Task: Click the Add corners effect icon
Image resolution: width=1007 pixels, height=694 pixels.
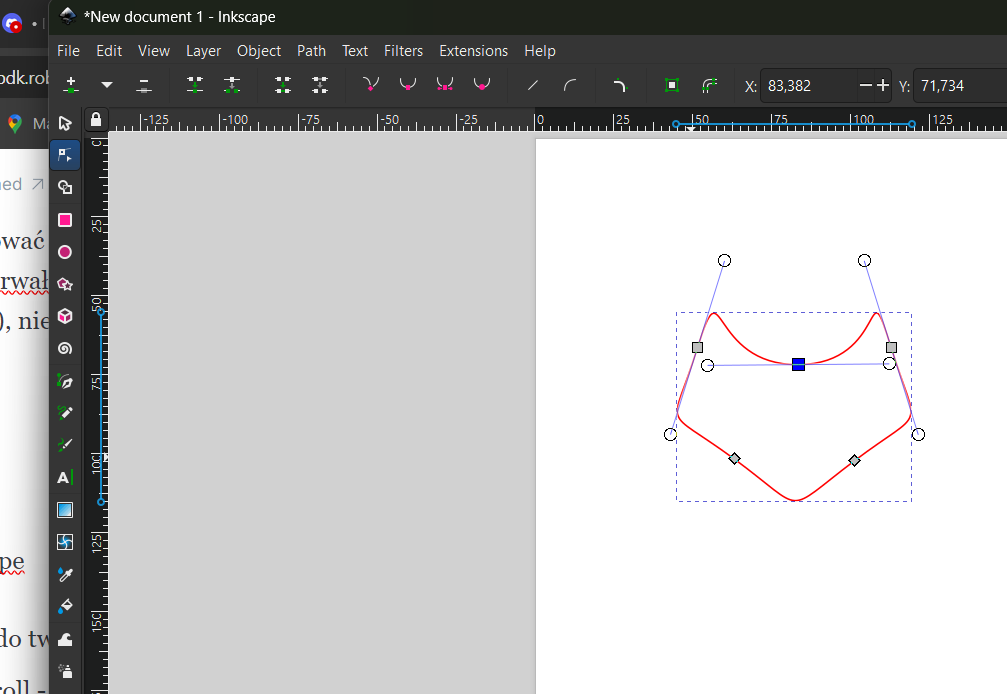Action: click(x=620, y=85)
